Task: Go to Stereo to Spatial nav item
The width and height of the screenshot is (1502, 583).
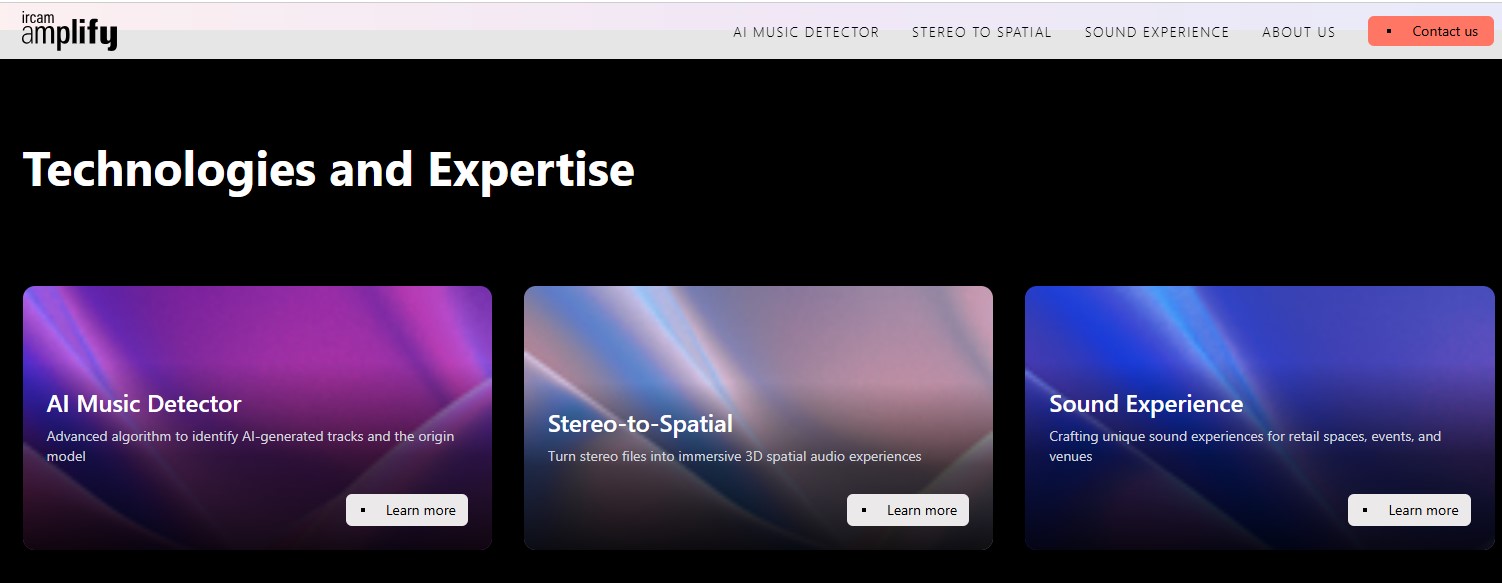Action: coord(981,32)
